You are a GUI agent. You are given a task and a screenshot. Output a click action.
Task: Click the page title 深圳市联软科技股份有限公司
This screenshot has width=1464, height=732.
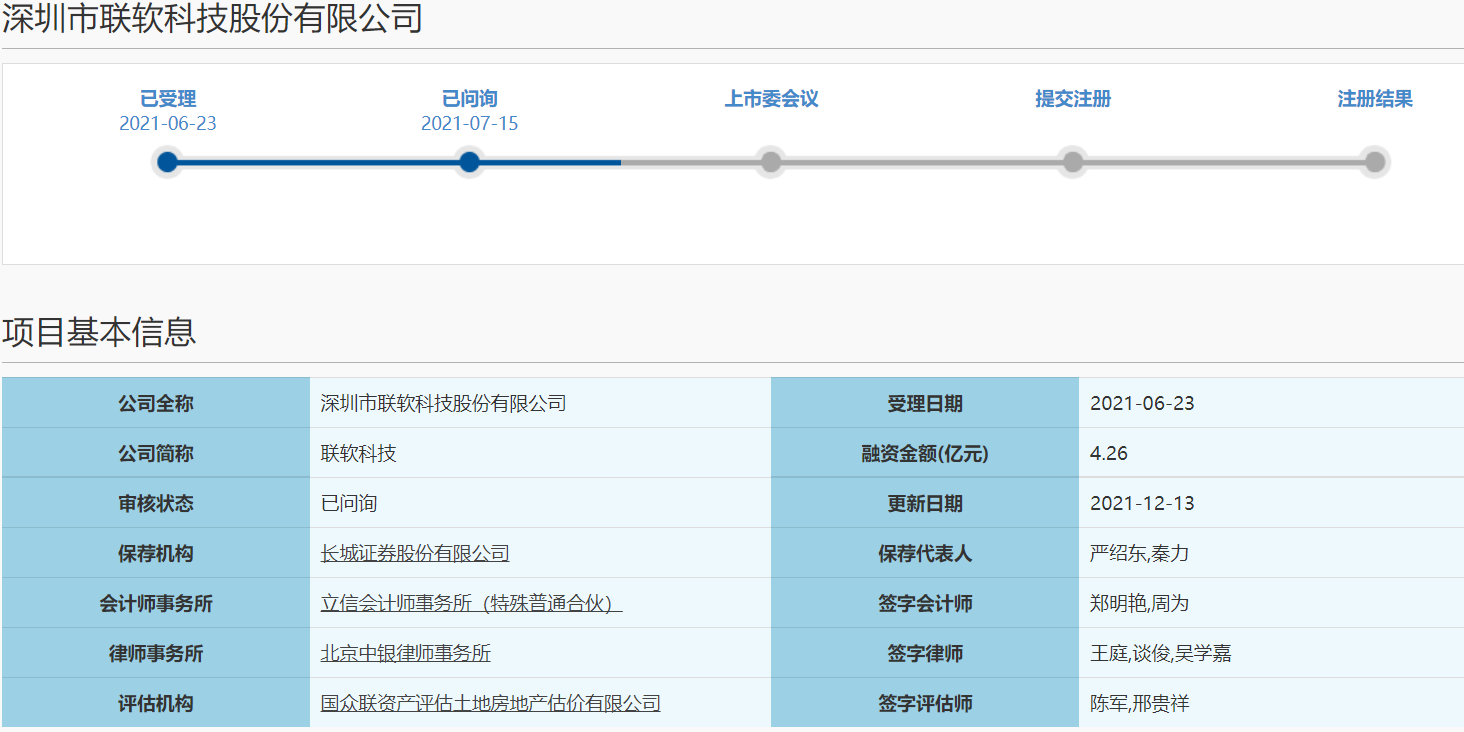[x=212, y=19]
